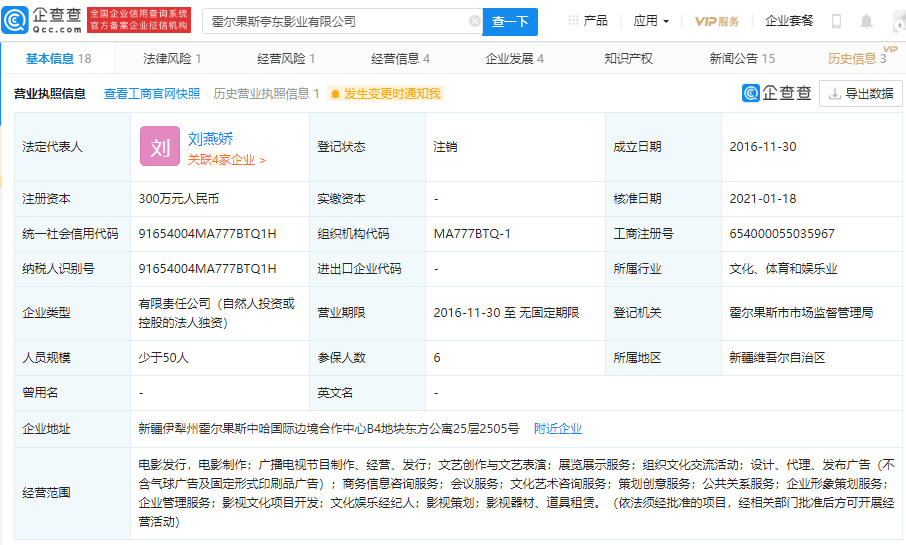Clear the search box with the X icon

[x=474, y=21]
